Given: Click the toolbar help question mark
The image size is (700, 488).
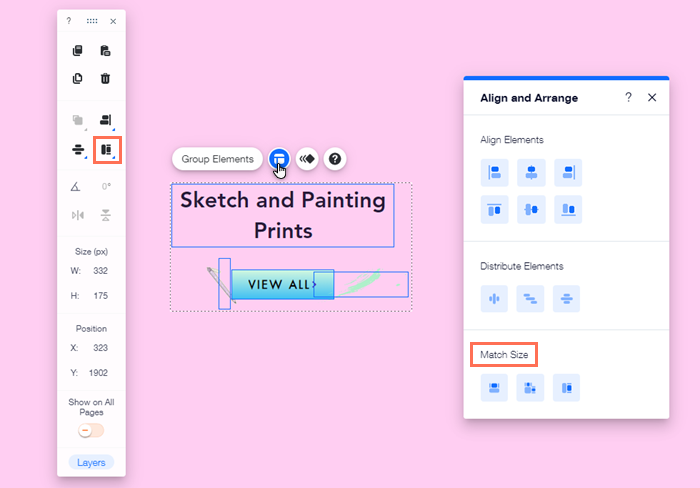Looking at the screenshot, I should click(x=69, y=21).
